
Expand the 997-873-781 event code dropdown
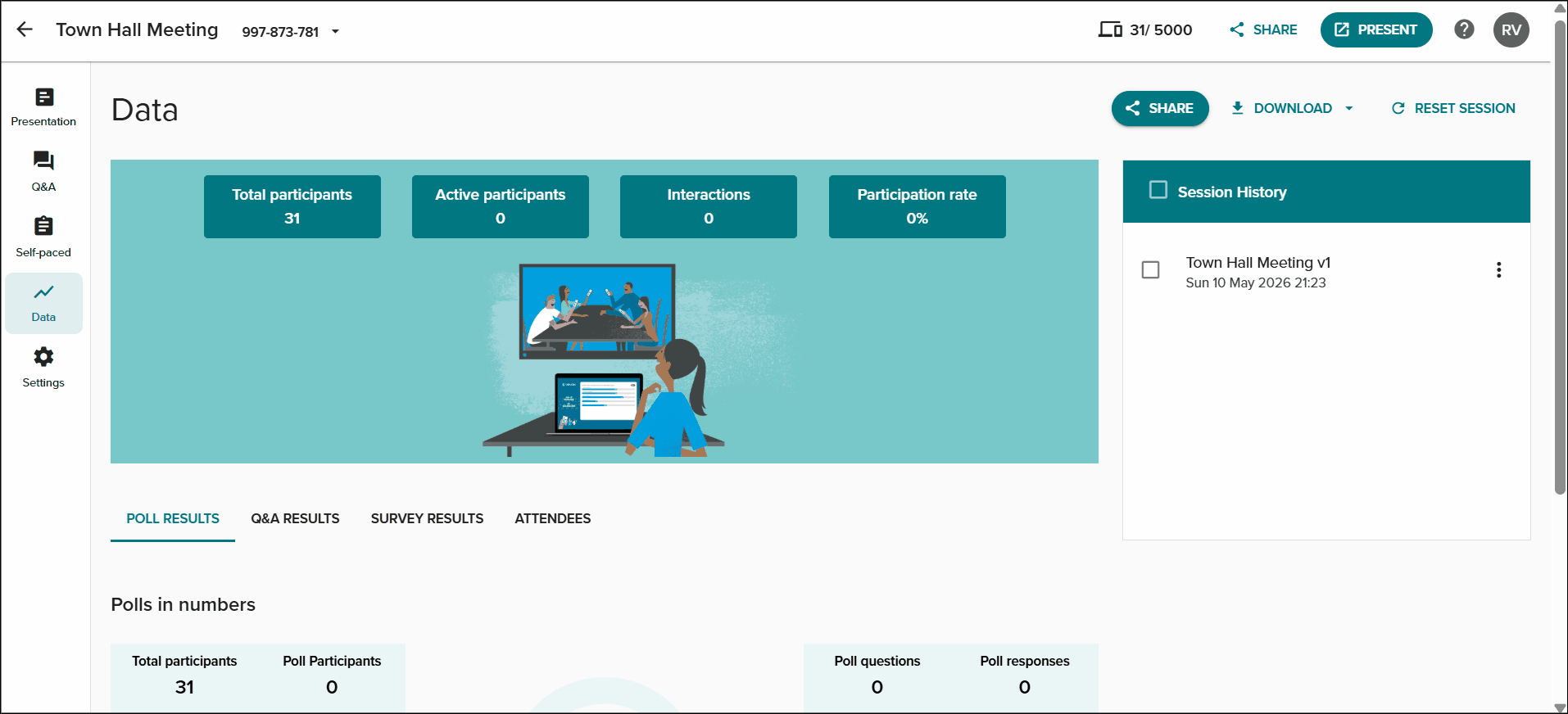pyautogui.click(x=335, y=32)
